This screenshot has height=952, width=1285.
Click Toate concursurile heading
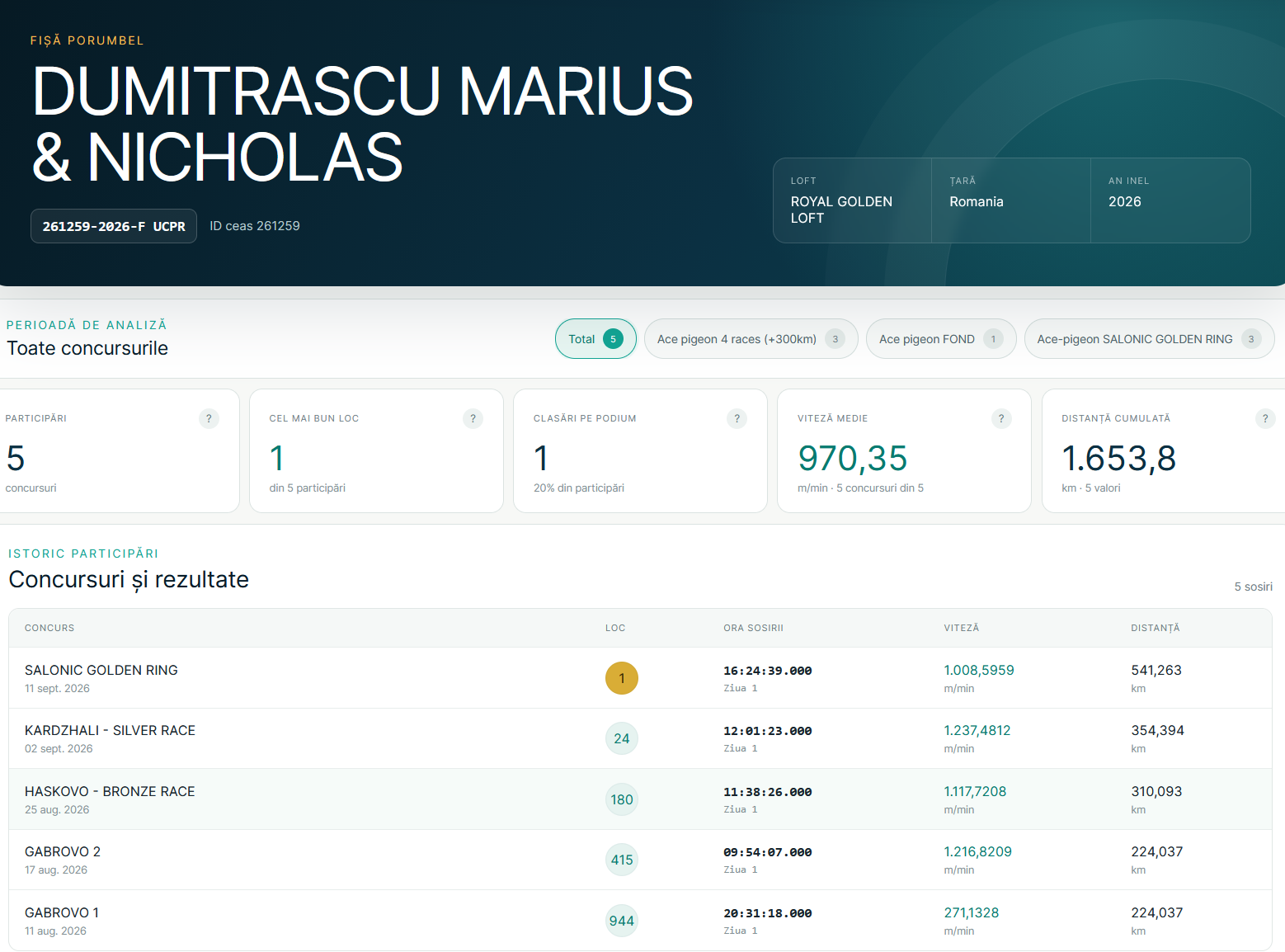click(x=87, y=348)
